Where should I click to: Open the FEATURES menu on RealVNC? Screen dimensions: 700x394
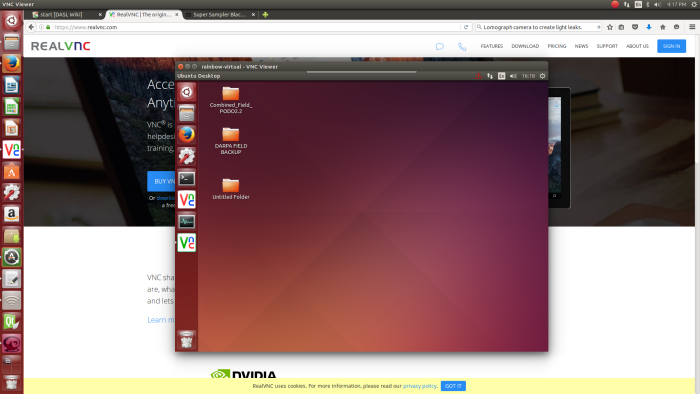coord(492,46)
